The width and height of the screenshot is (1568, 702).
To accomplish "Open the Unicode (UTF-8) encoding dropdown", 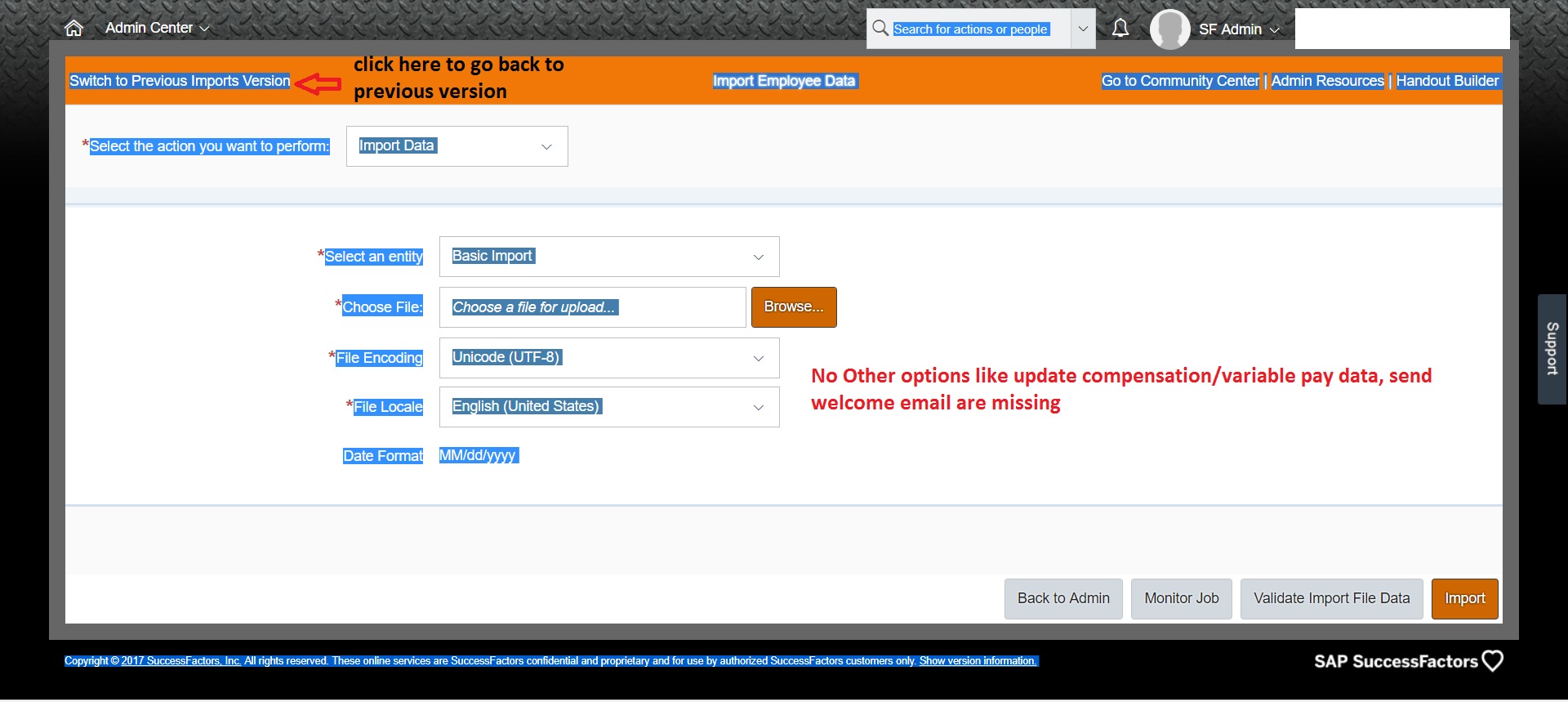I will [609, 358].
